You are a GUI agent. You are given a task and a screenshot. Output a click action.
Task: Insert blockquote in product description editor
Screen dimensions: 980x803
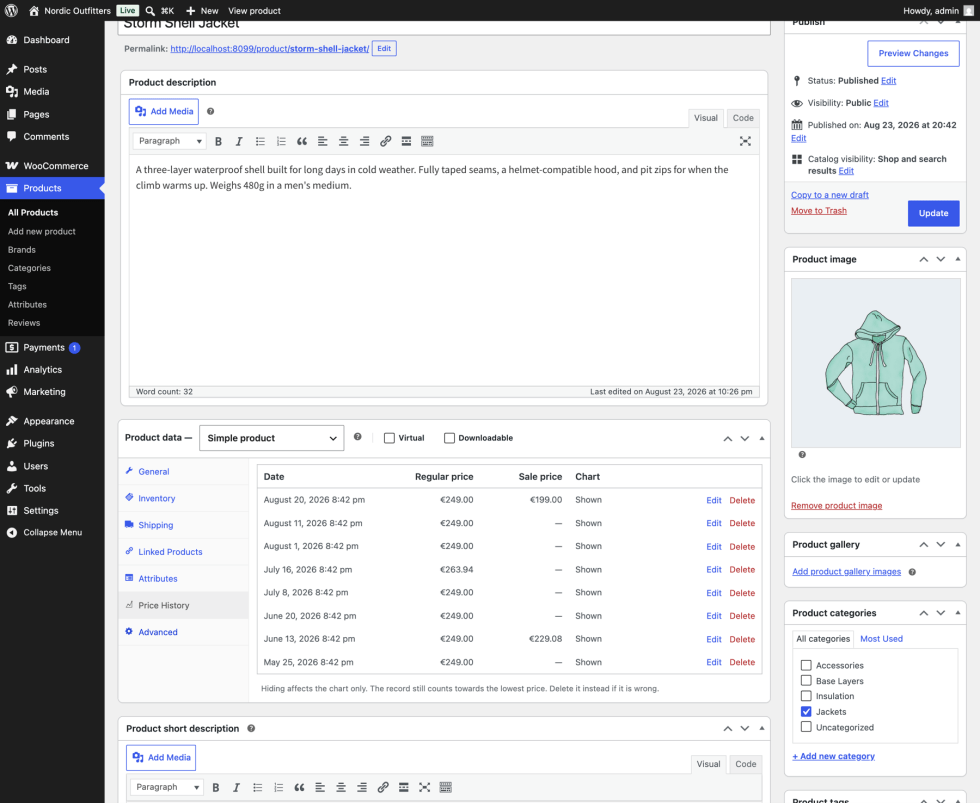302,141
